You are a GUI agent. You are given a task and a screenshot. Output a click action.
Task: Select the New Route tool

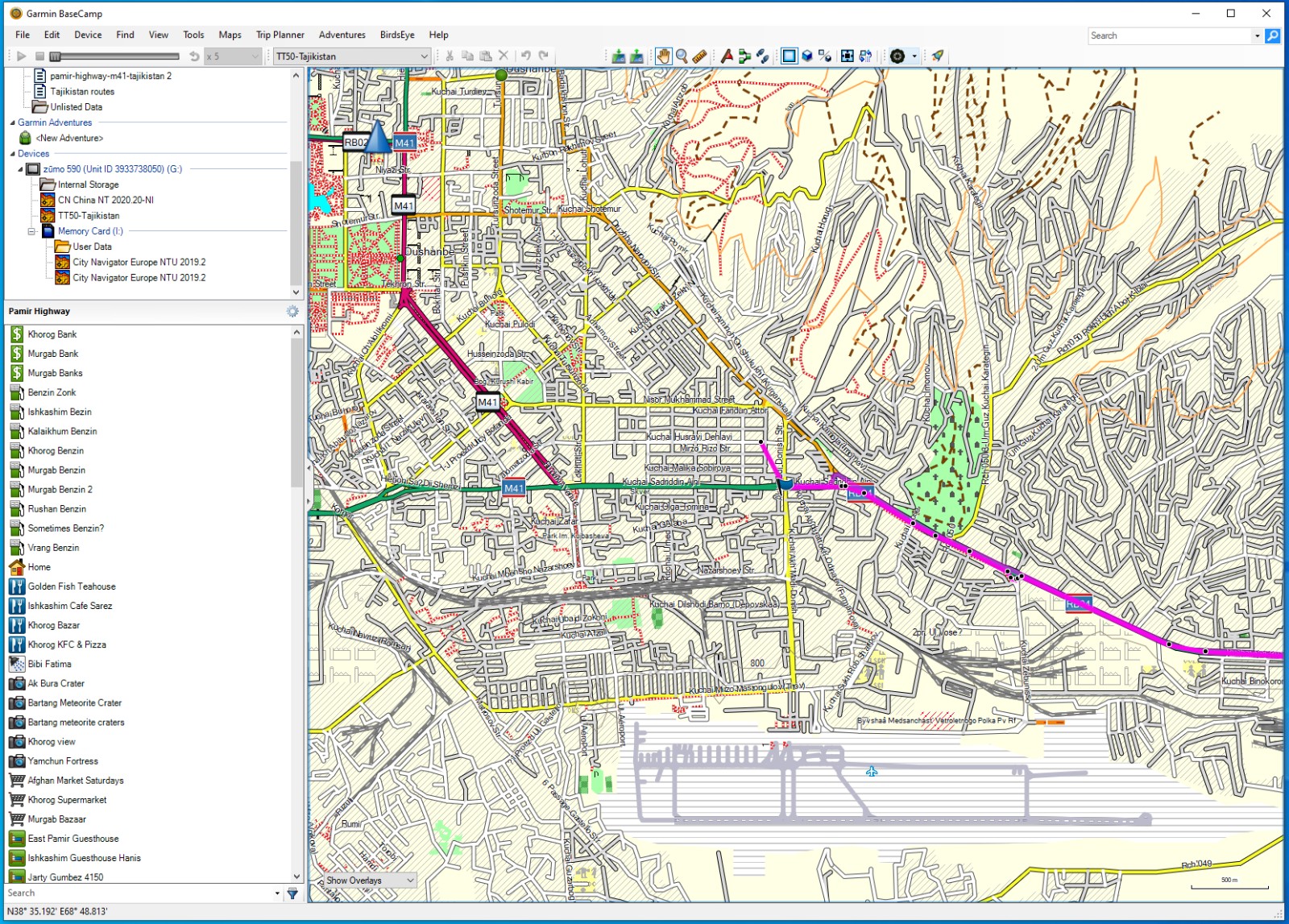click(744, 56)
